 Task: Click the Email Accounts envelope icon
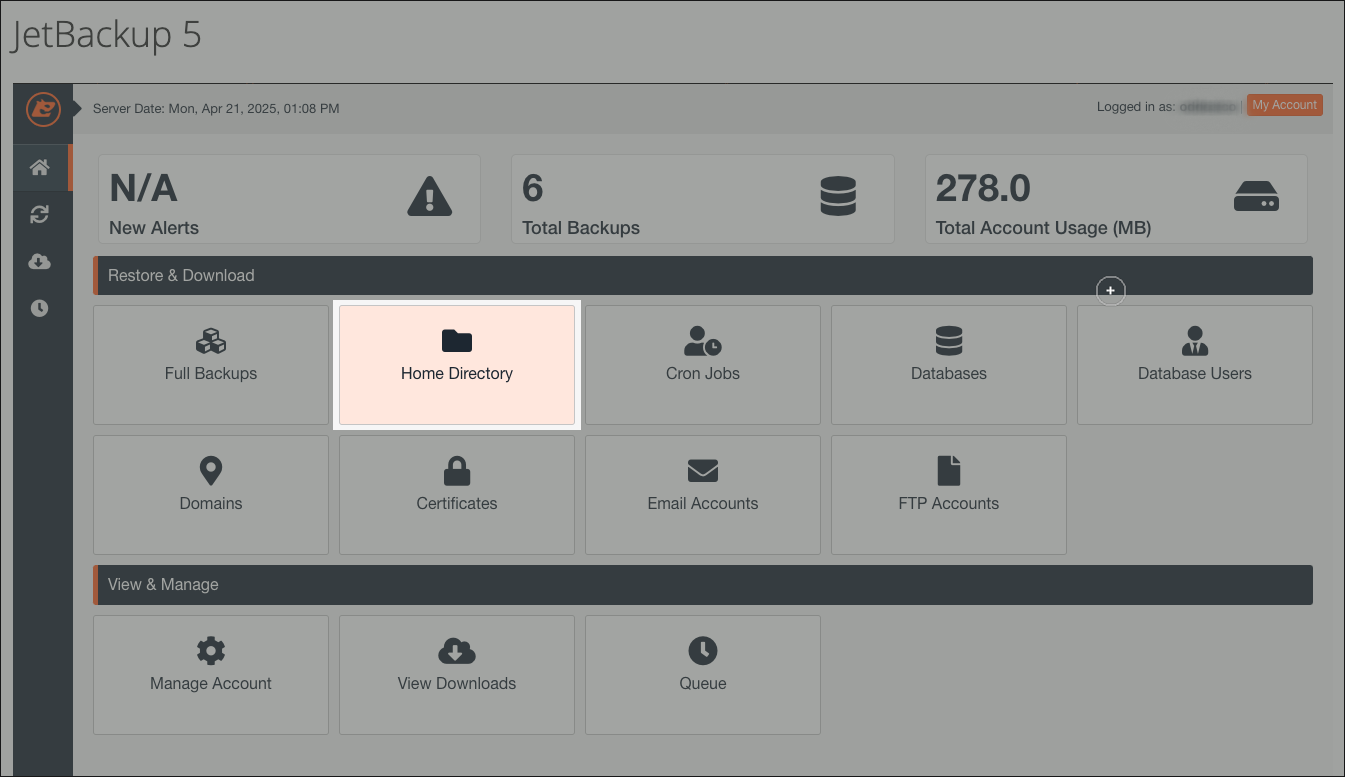click(x=703, y=471)
